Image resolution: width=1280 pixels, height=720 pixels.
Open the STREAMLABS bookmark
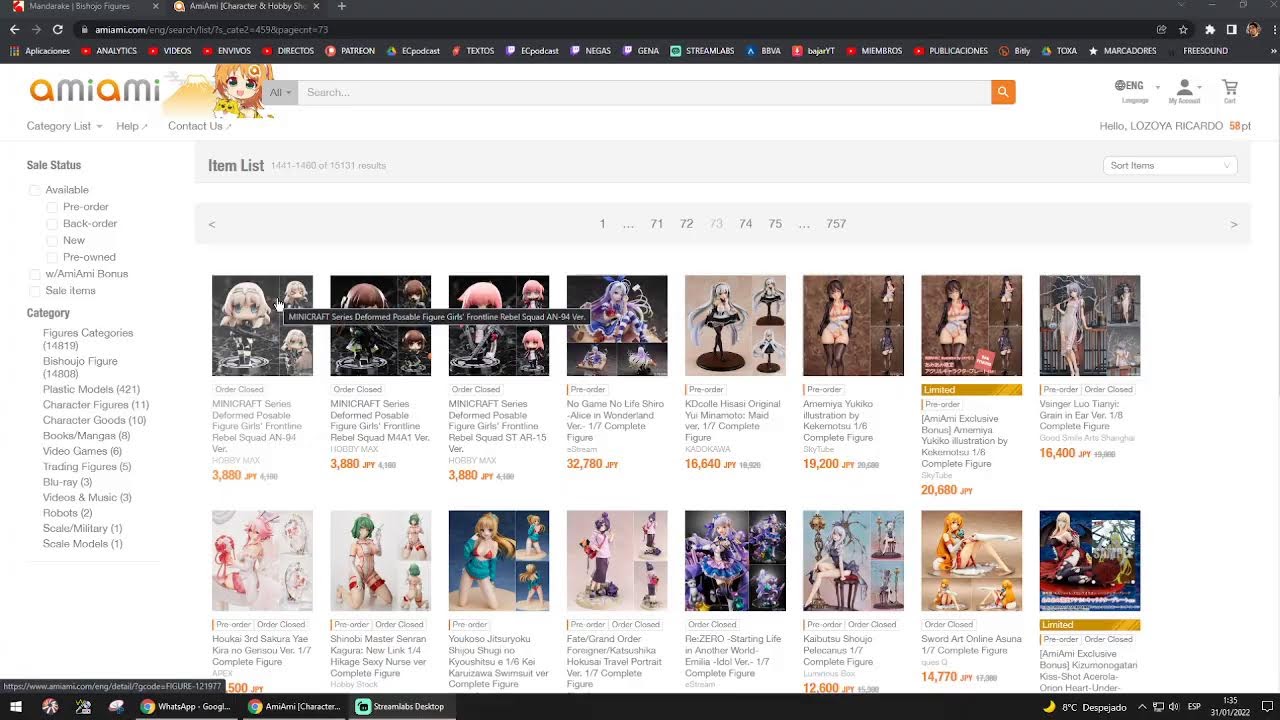pyautogui.click(x=702, y=51)
